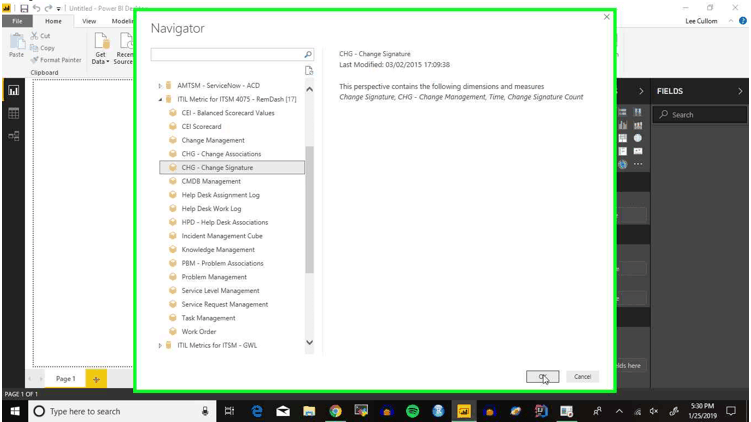Image resolution: width=751 pixels, height=422 pixels.
Task: Select Task Management
Action: [x=208, y=318]
